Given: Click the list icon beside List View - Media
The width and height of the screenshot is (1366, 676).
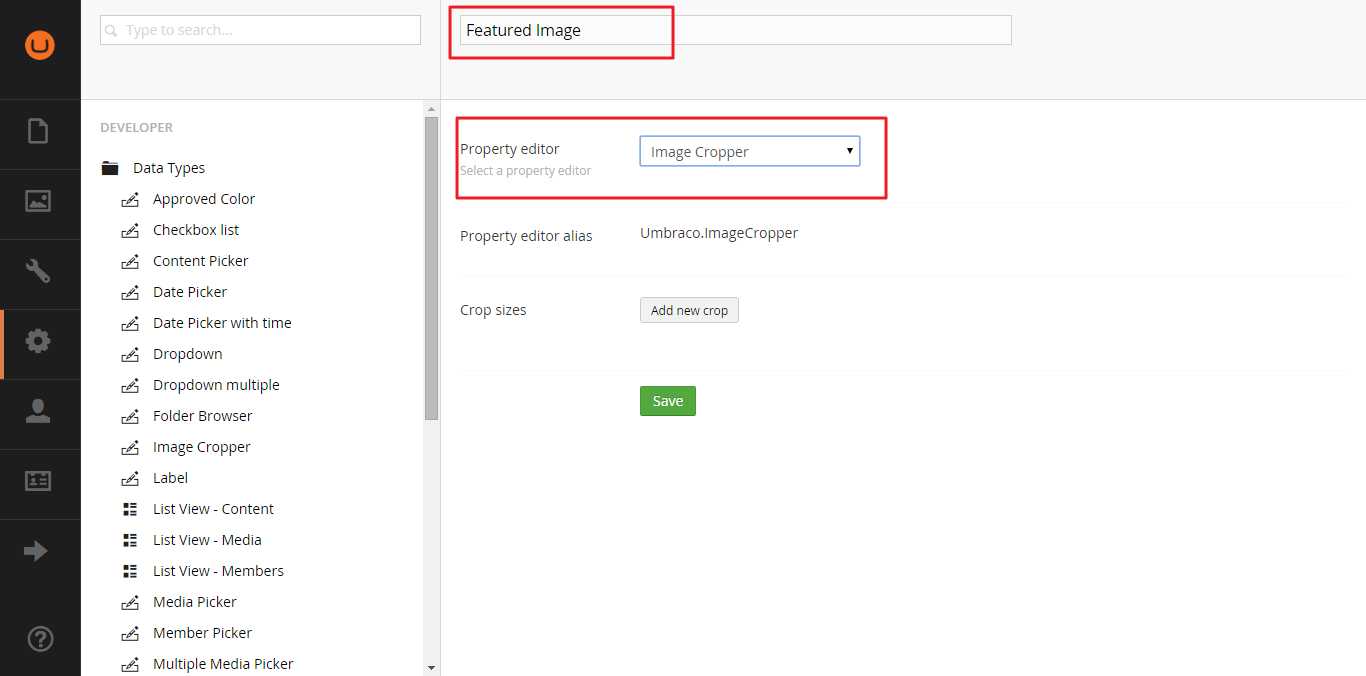Looking at the screenshot, I should pyautogui.click(x=130, y=541).
